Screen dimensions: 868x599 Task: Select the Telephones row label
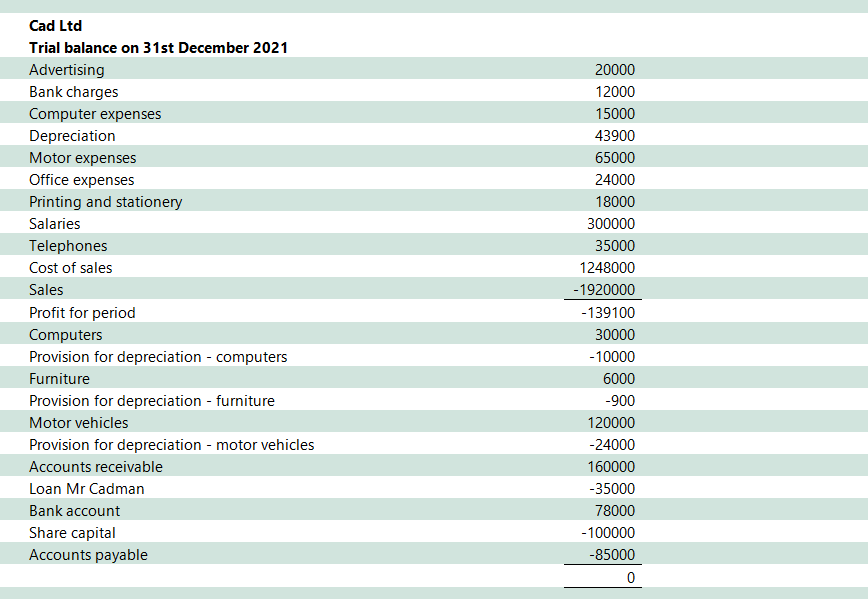coord(68,246)
